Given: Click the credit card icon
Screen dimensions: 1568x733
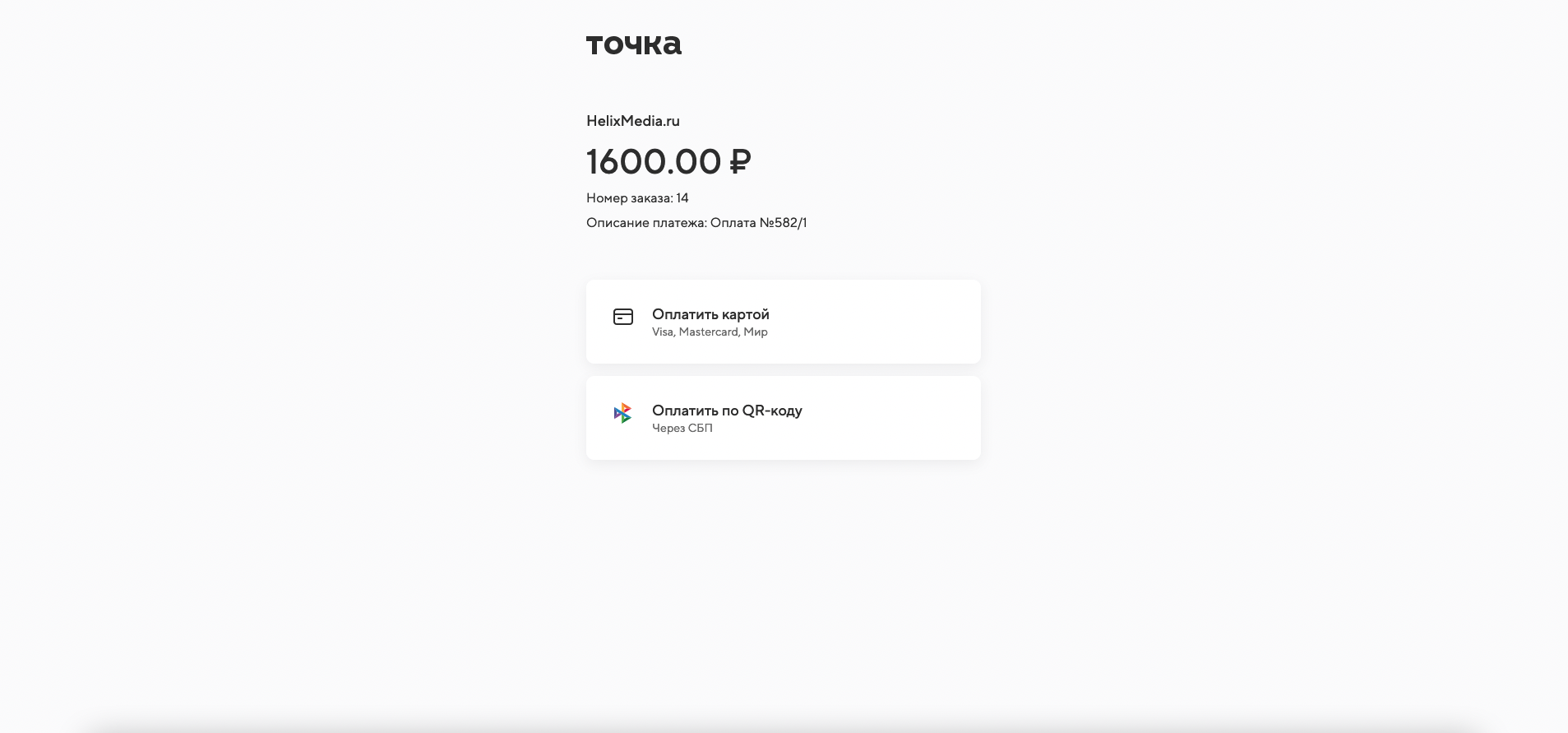Looking at the screenshot, I should click(623, 317).
